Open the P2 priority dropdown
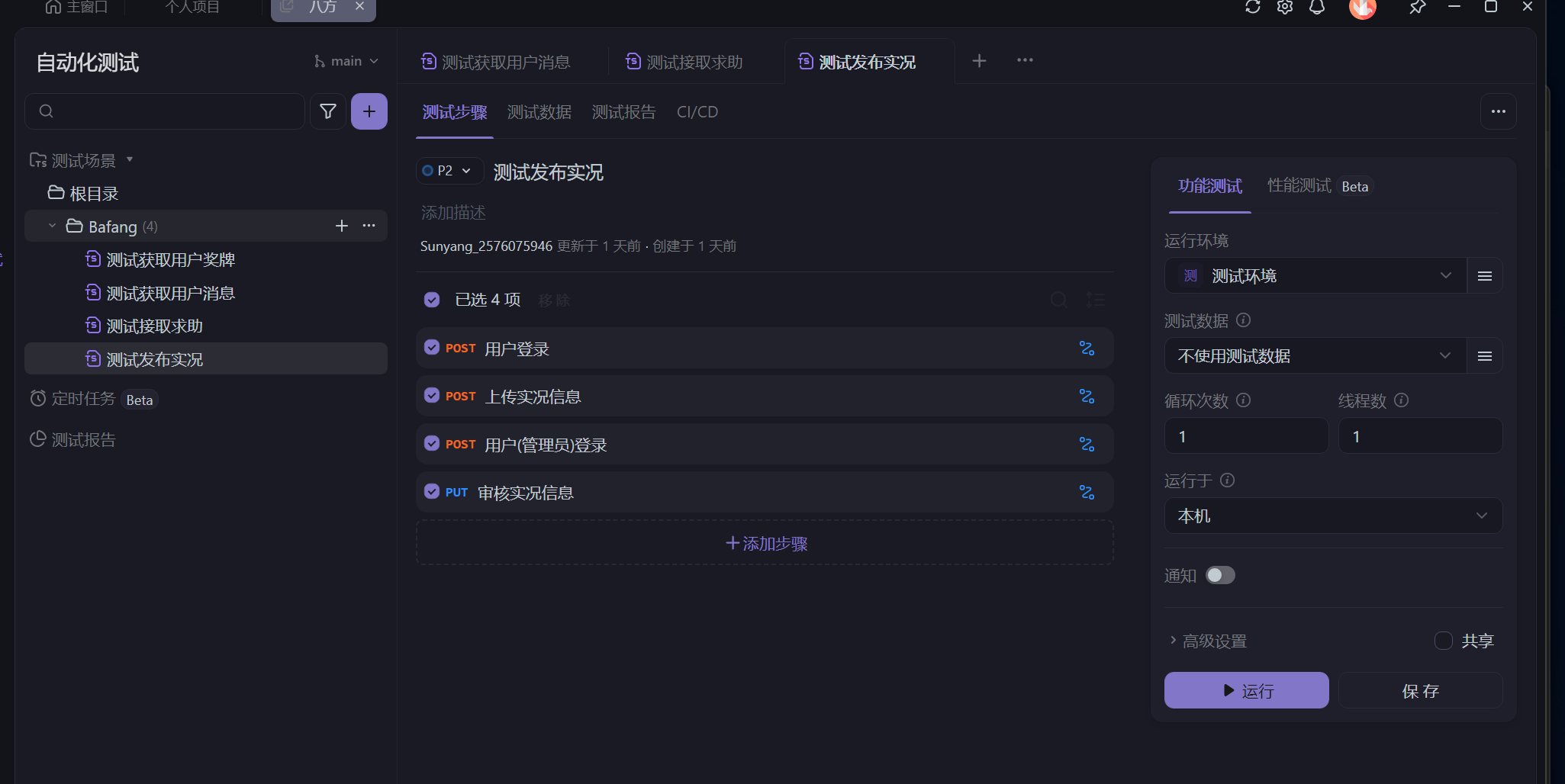1565x784 pixels. pos(449,171)
